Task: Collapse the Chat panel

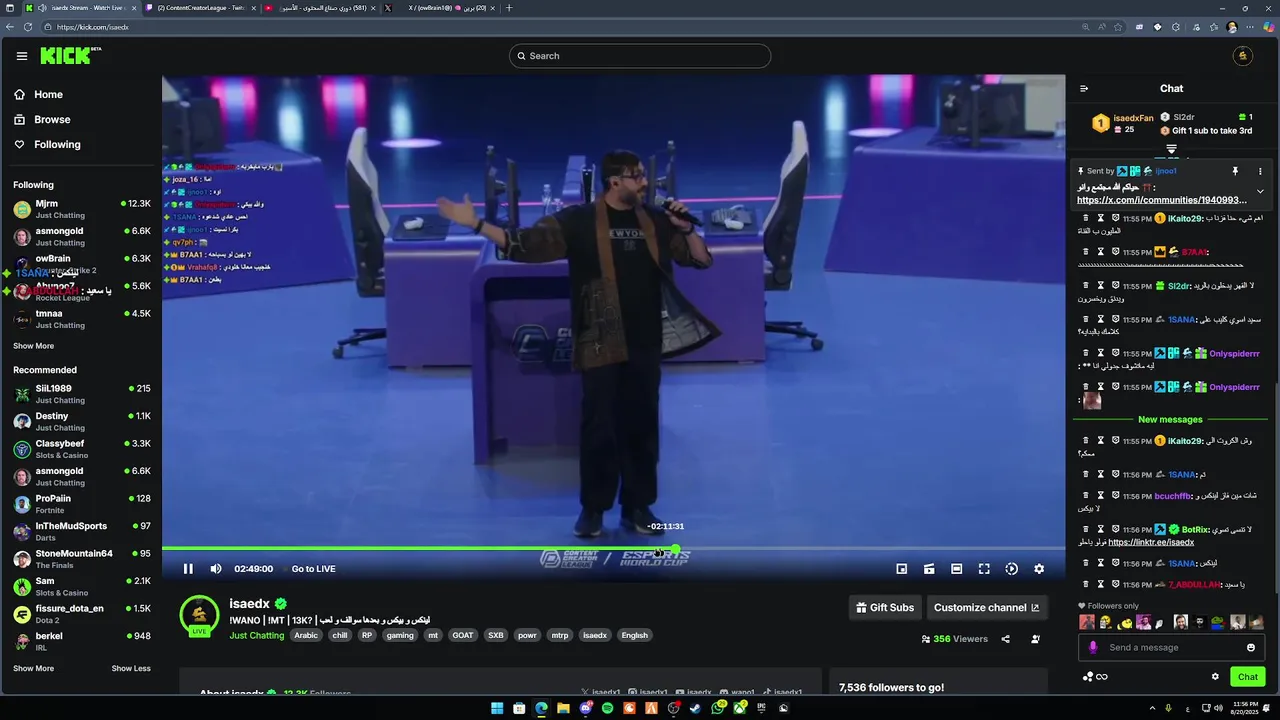Action: coord(1084,89)
